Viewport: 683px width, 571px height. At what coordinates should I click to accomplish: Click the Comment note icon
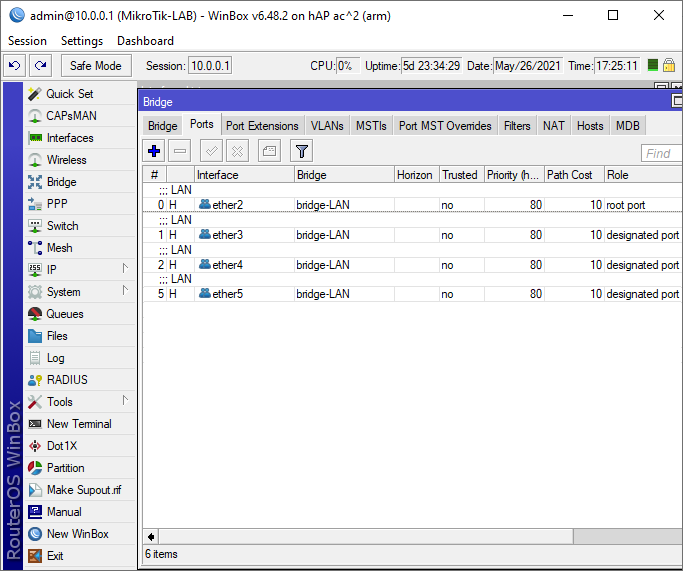[x=269, y=151]
